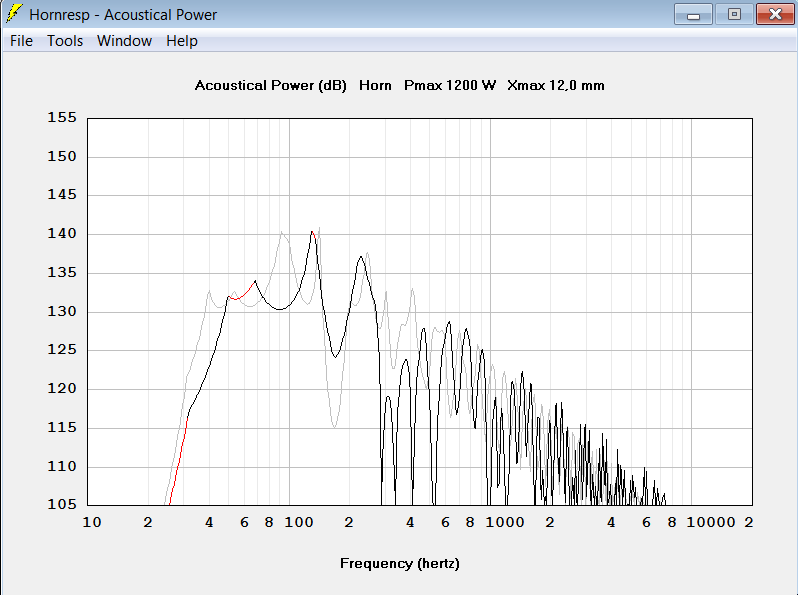Image resolution: width=798 pixels, height=595 pixels.
Task: Click the Hornresp lightning app icon
Action: pos(13,14)
